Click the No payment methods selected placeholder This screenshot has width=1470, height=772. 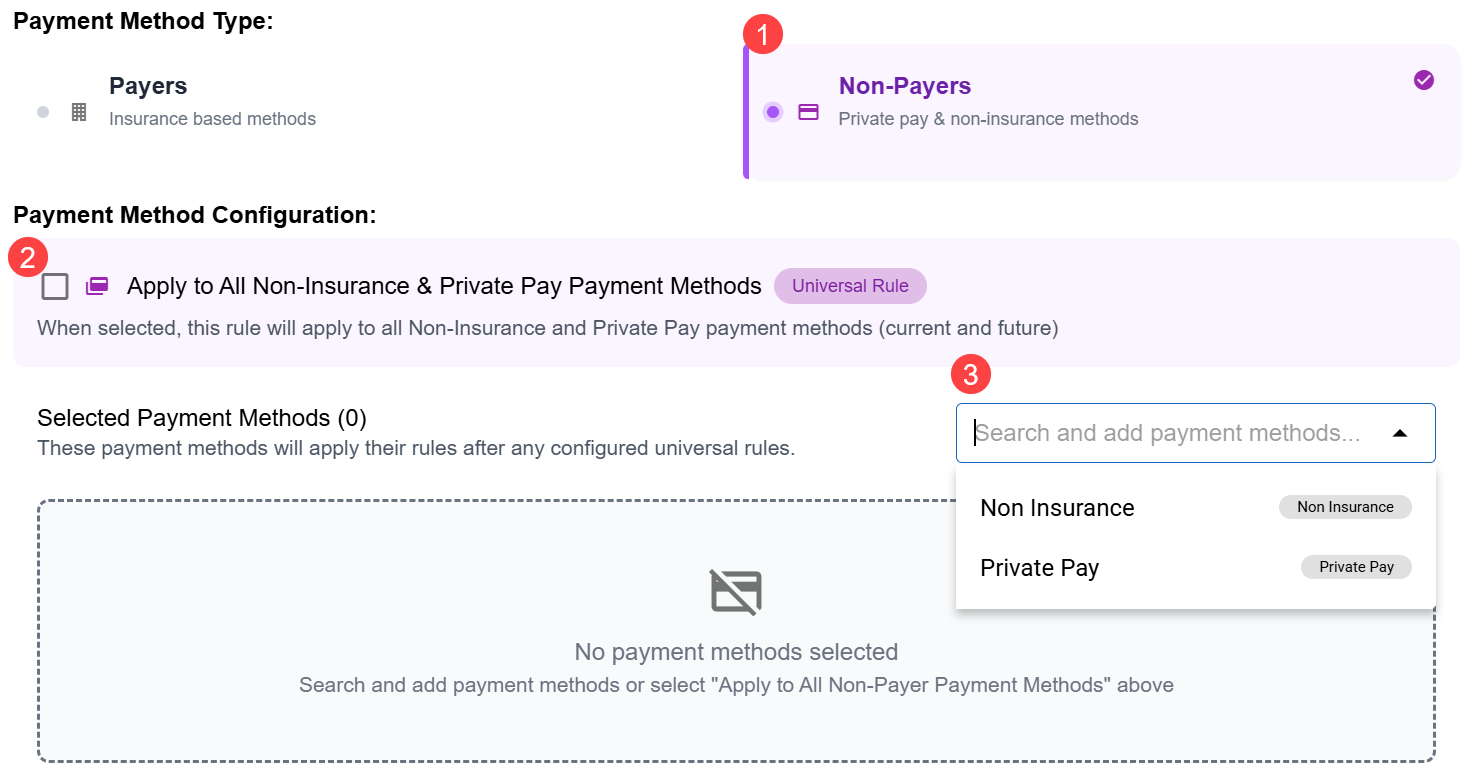pos(736,652)
